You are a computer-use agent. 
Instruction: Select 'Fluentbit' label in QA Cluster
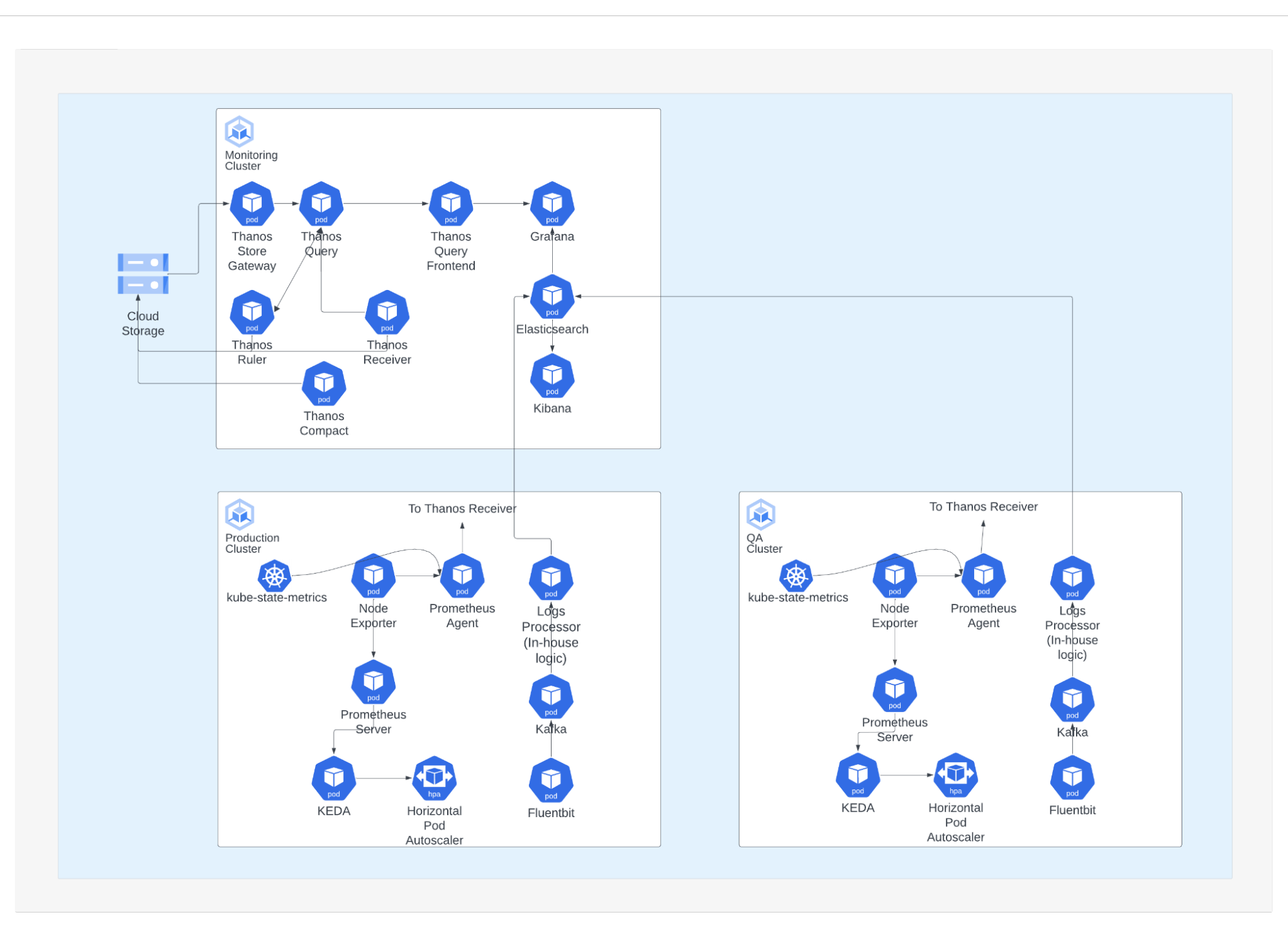tap(1072, 810)
